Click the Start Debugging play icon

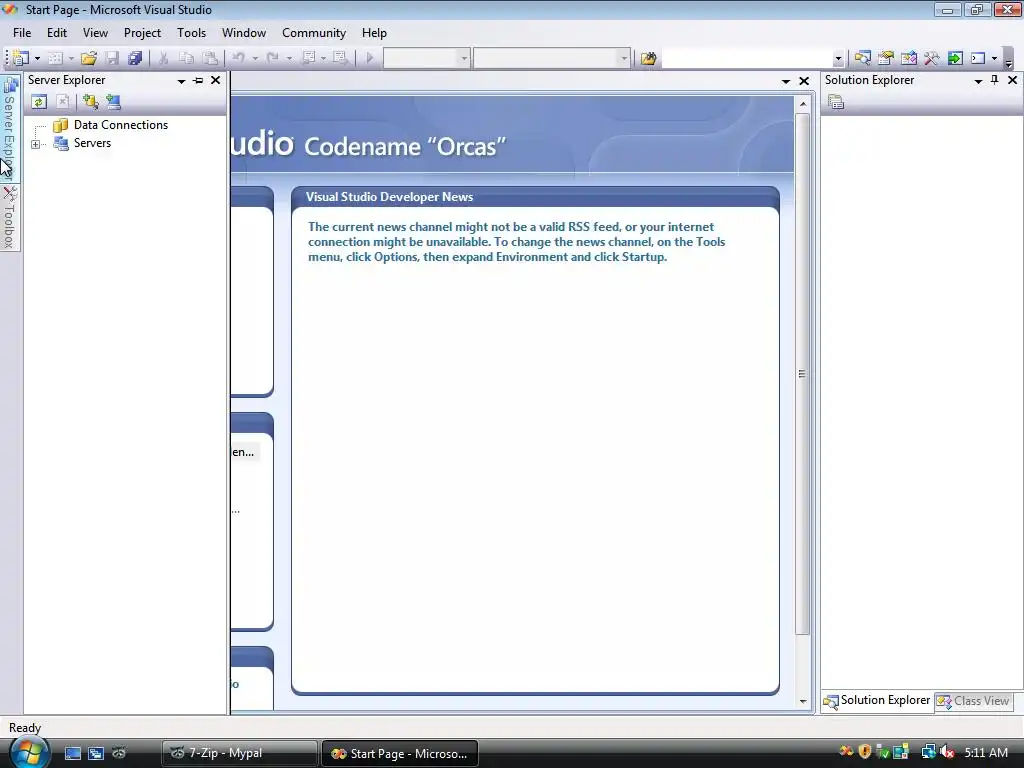[x=370, y=58]
